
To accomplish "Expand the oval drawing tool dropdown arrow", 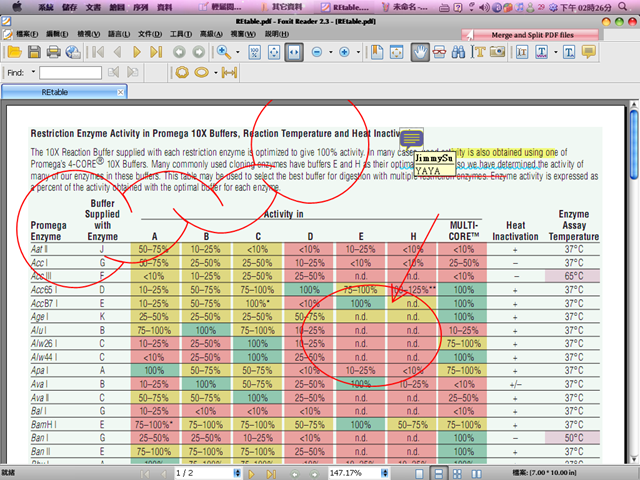I will pyautogui.click(x=216, y=73).
